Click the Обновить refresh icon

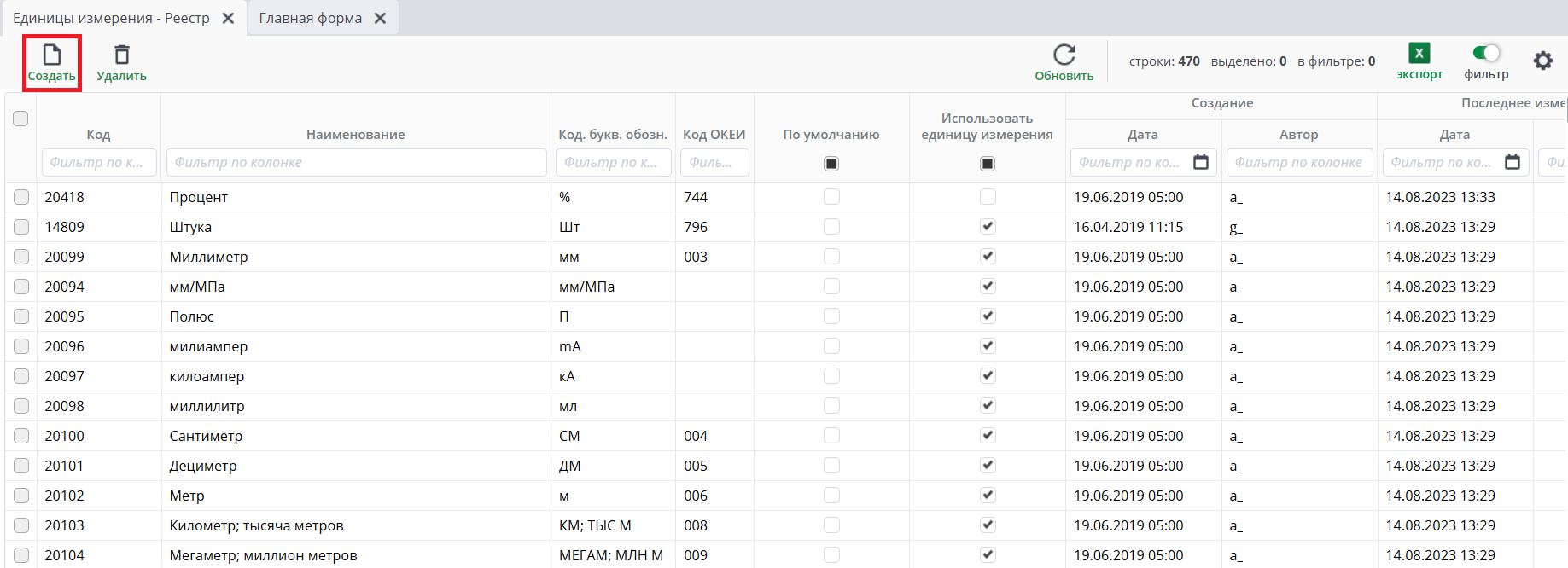coord(1064,55)
